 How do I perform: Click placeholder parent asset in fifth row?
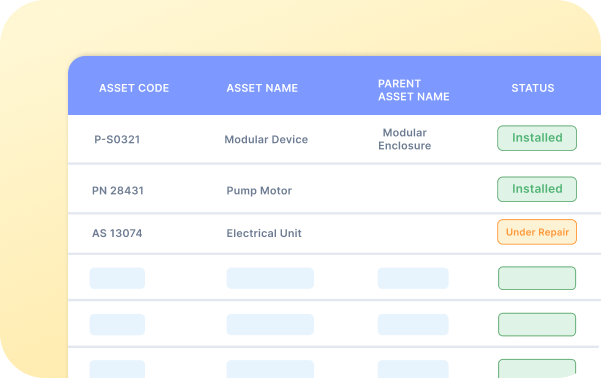point(413,324)
